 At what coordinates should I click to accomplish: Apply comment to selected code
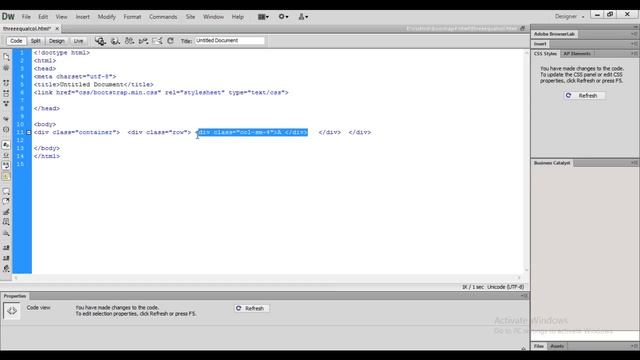(6, 191)
